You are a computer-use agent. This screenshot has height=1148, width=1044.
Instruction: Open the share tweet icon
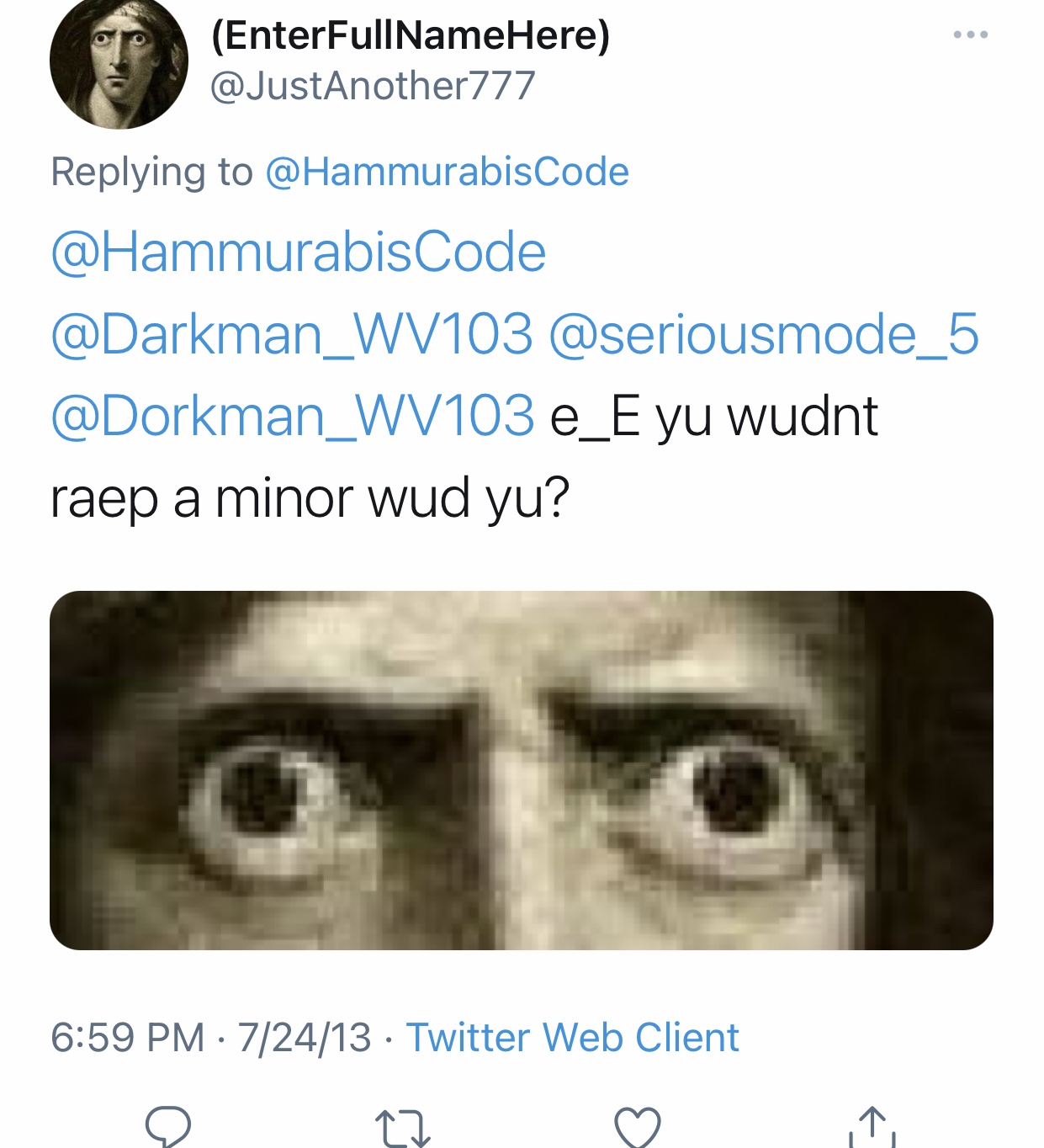pyautogui.click(x=872, y=1127)
